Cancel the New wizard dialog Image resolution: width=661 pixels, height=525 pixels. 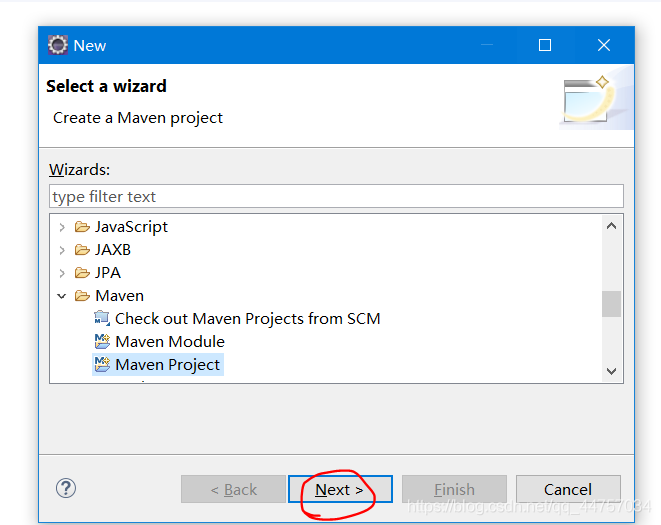click(568, 489)
